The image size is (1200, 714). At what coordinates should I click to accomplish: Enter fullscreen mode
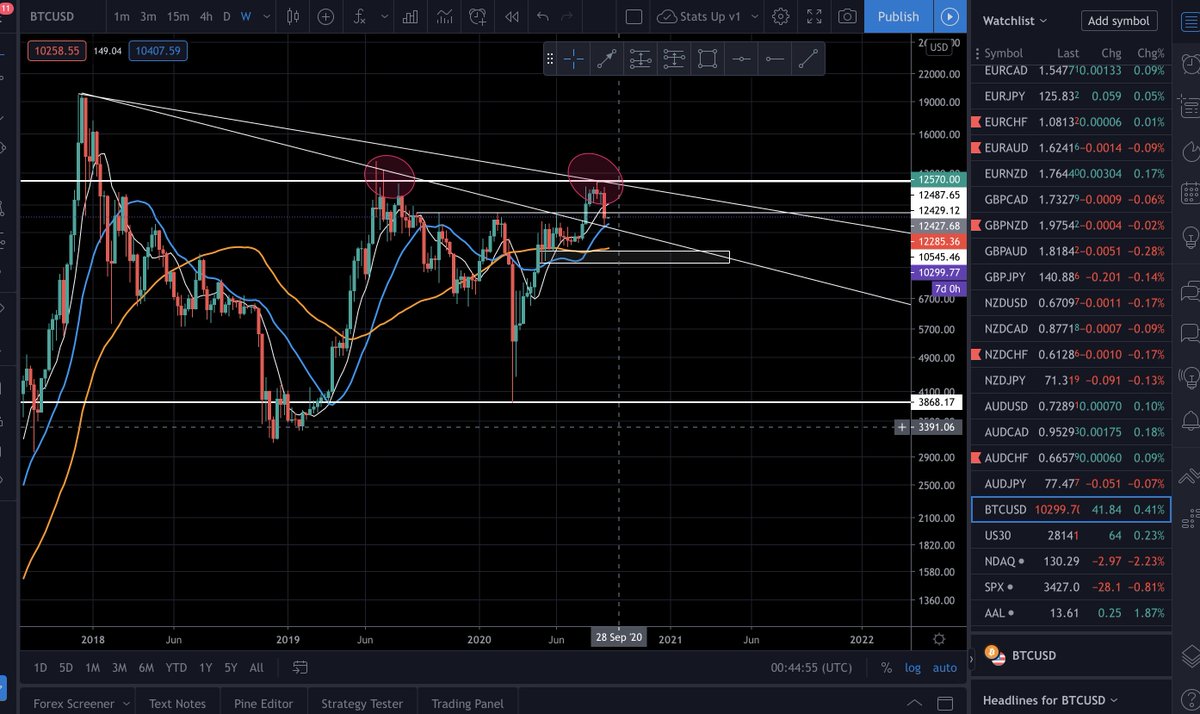(x=815, y=17)
